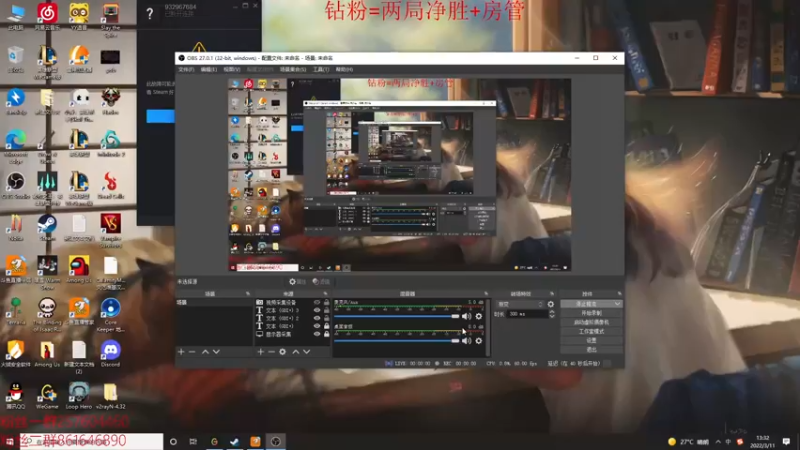Open 场景集合(S) menu in OBS
Image resolution: width=800 pixels, height=450 pixels.
[293, 69]
